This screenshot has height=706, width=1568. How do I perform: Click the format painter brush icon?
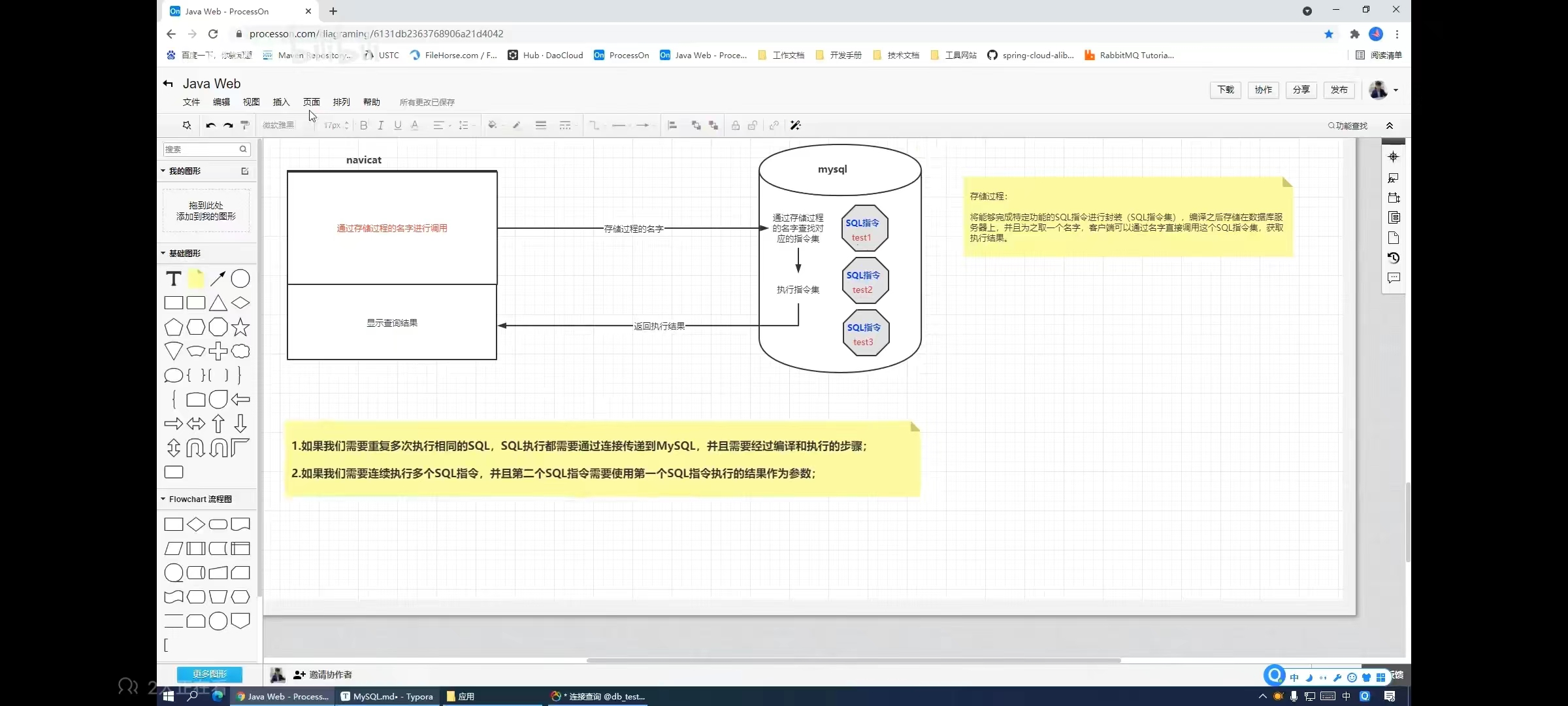[245, 126]
